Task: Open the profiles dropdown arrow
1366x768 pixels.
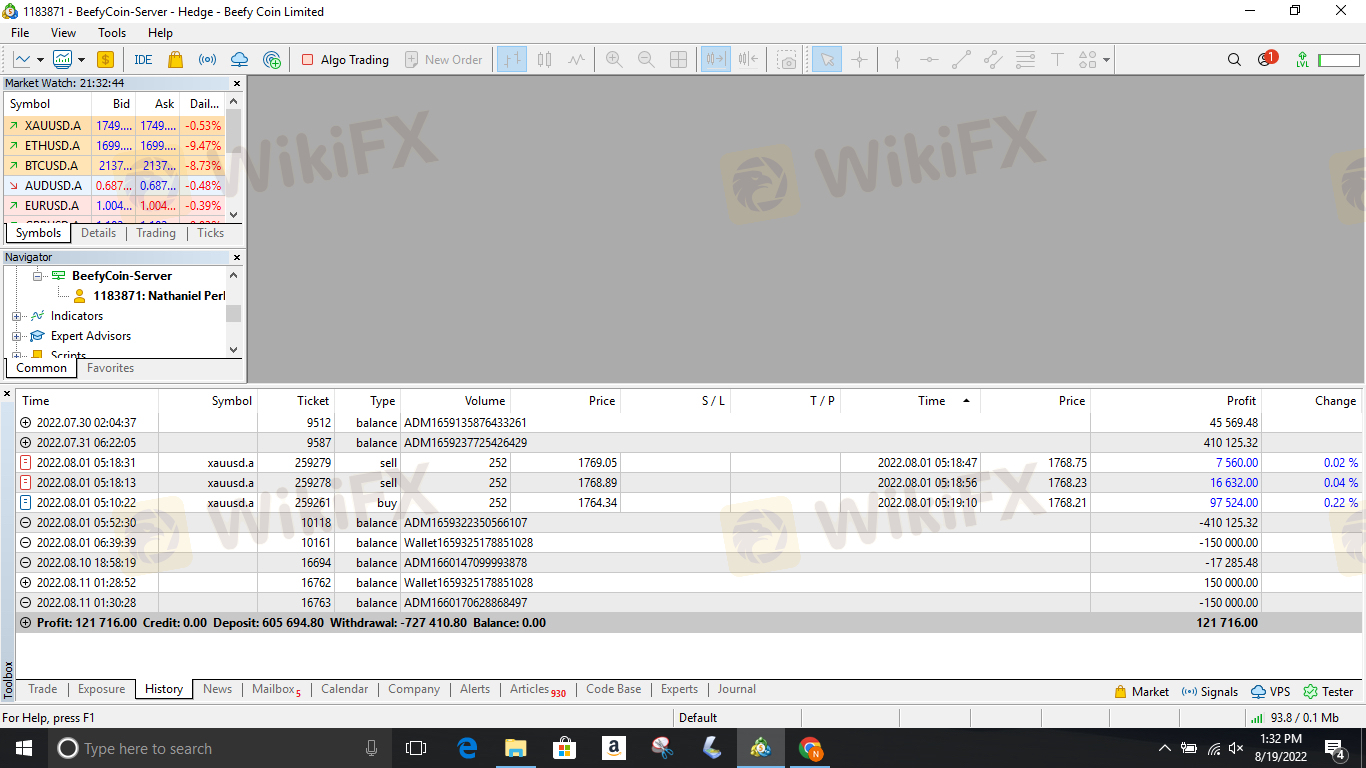Action: (81, 60)
